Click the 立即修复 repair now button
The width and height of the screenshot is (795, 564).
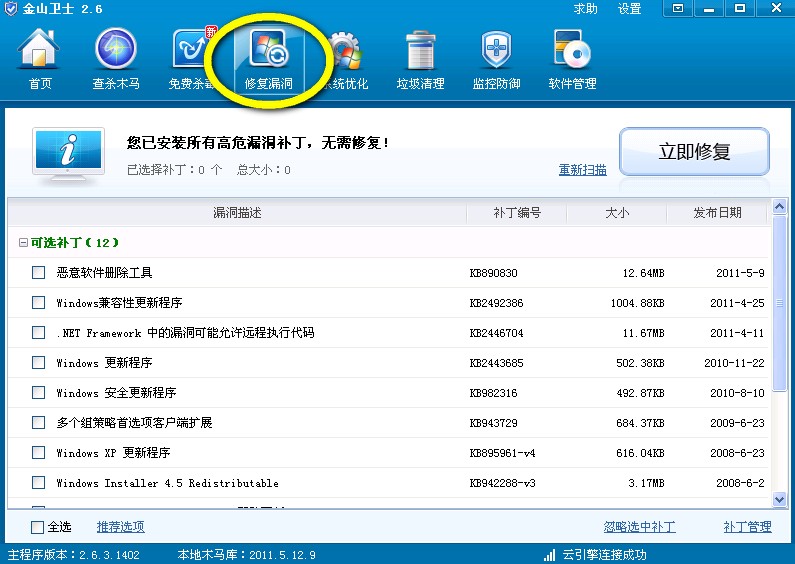(x=694, y=152)
